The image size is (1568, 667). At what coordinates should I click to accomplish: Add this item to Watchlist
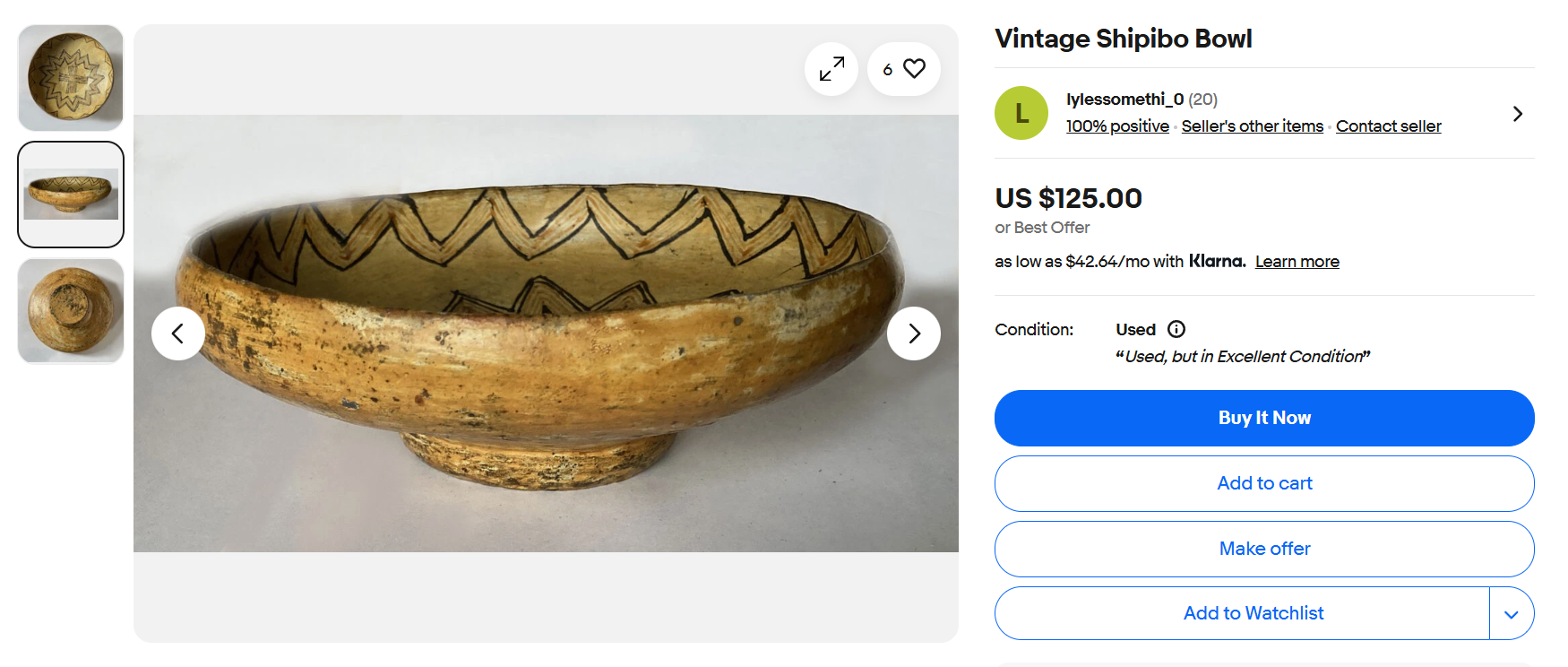coord(1252,613)
